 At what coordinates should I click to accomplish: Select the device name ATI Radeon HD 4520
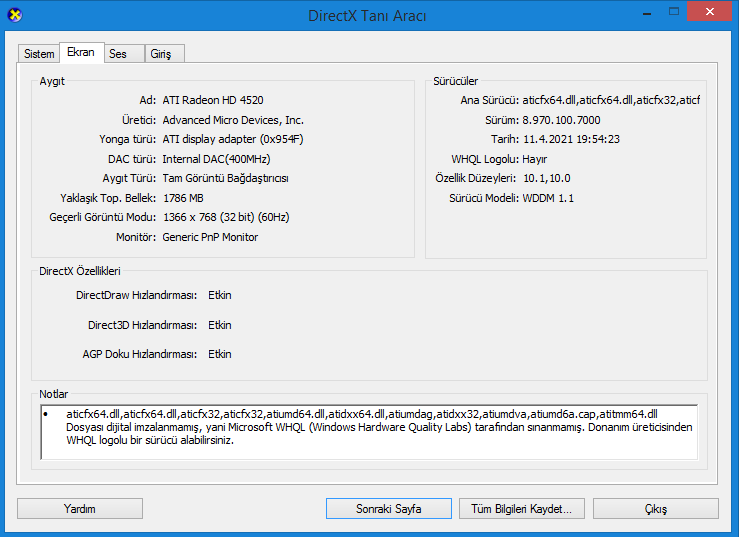pos(213,100)
